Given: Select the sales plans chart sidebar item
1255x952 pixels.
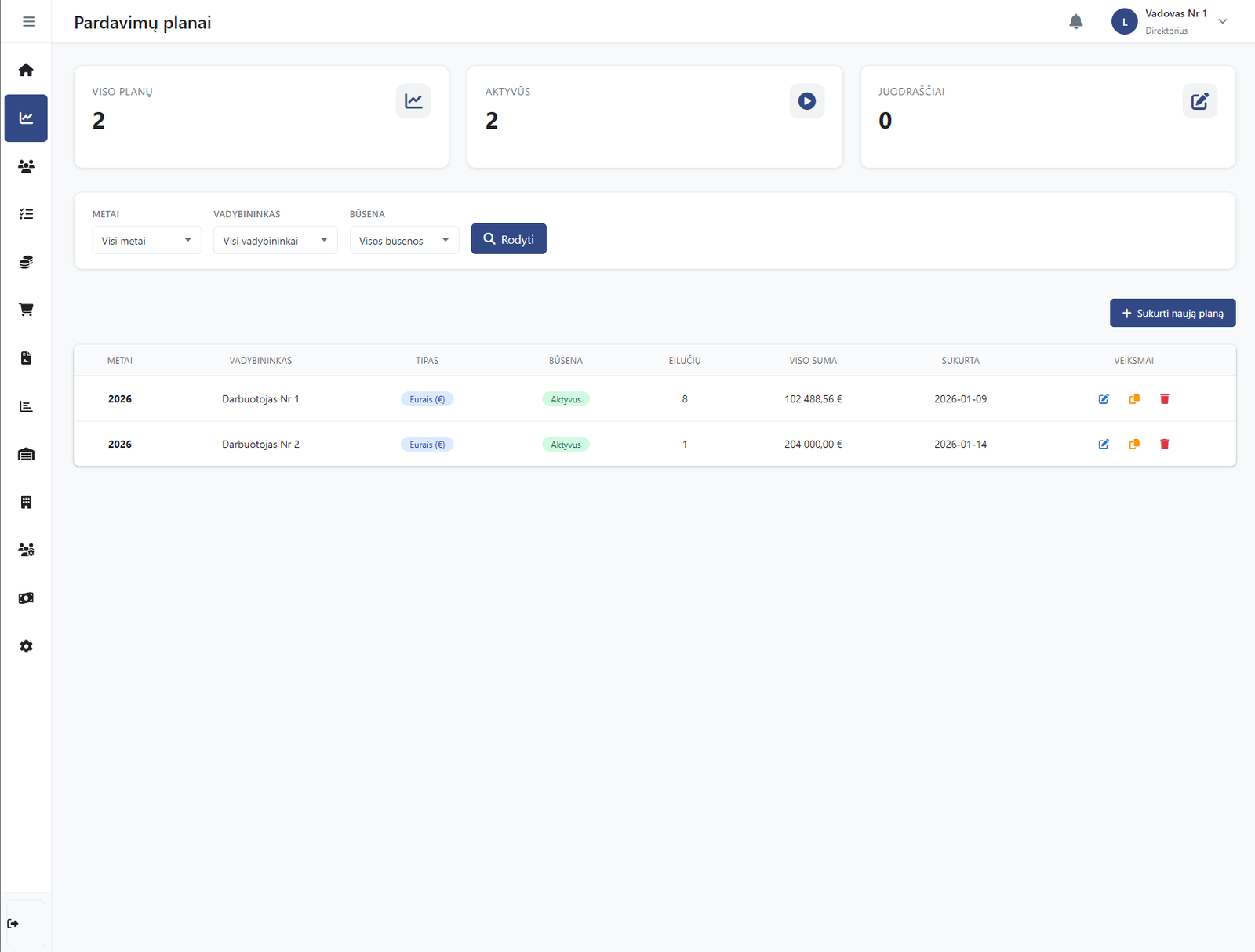Looking at the screenshot, I should (x=26, y=118).
